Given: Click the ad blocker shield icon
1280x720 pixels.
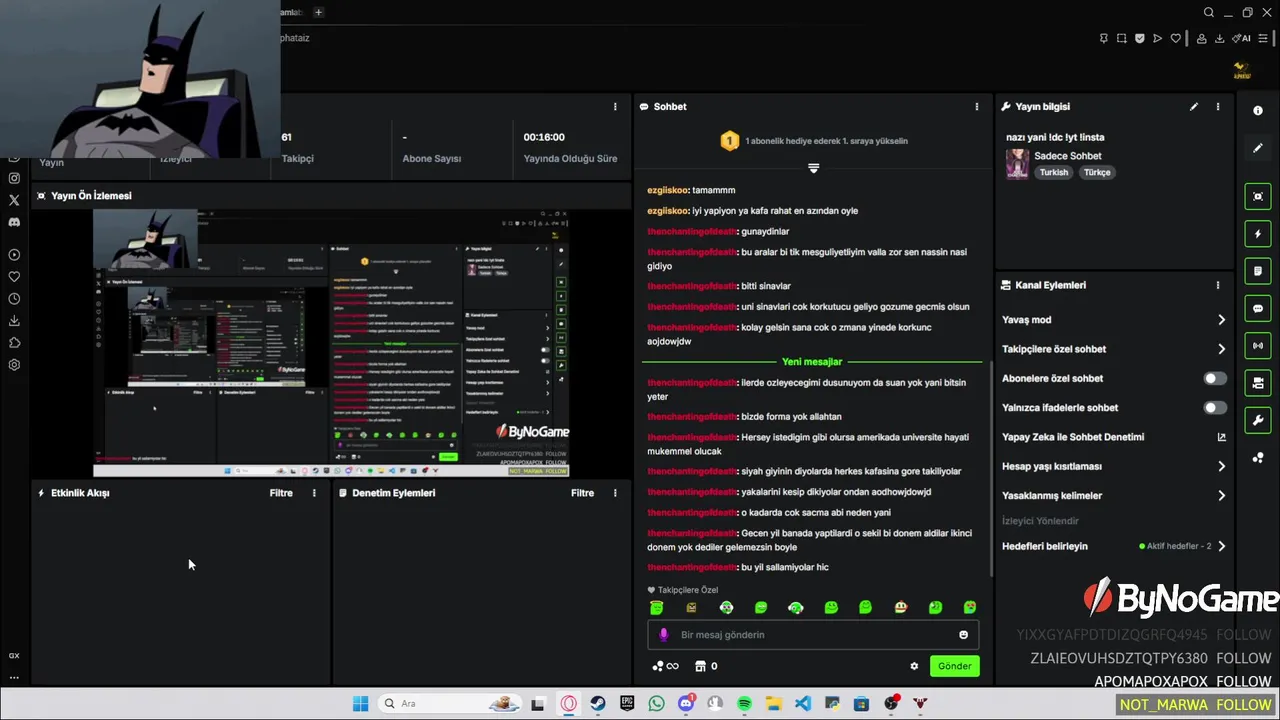Looking at the screenshot, I should tap(1140, 38).
